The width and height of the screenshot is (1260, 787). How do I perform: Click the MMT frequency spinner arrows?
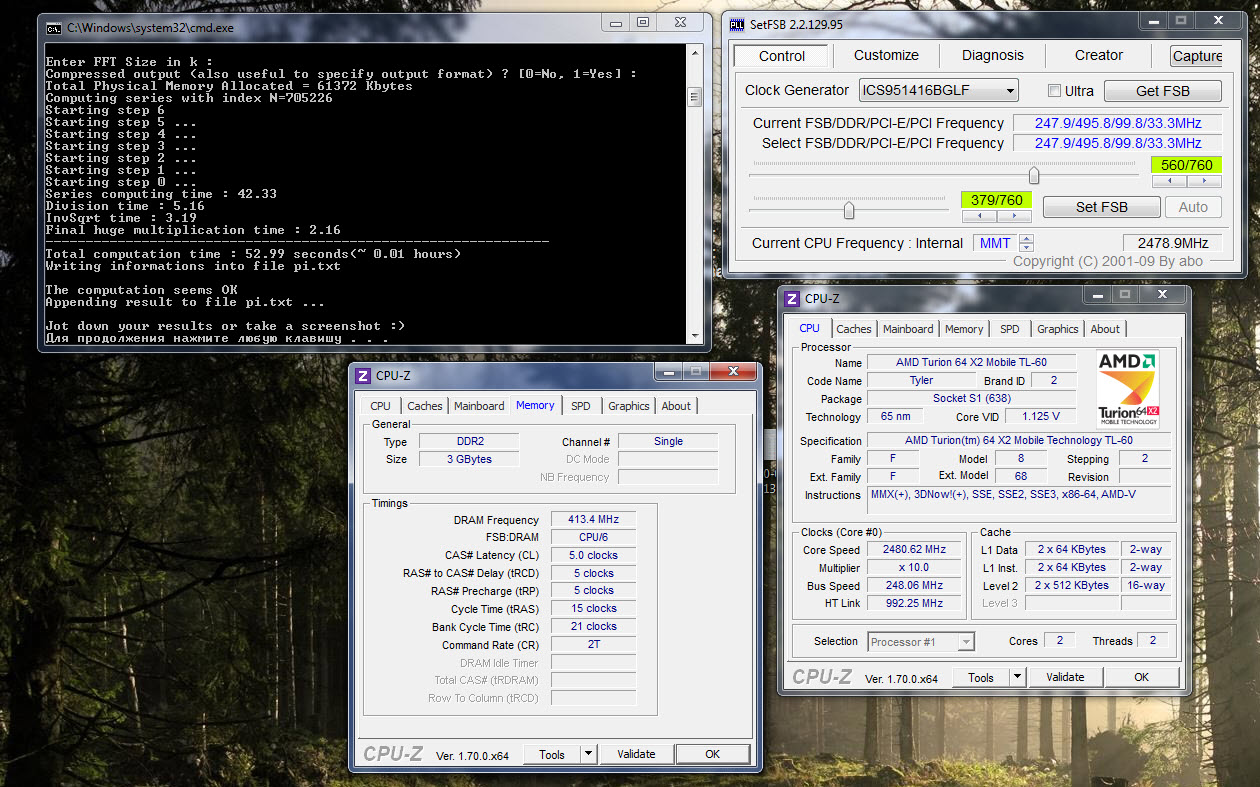click(1025, 243)
